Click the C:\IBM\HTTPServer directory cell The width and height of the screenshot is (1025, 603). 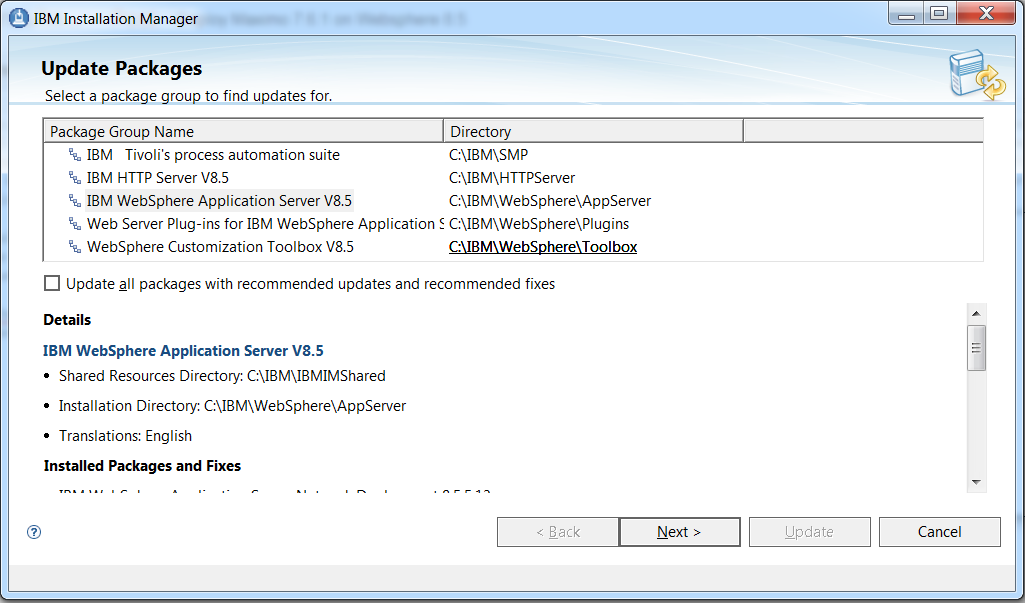coord(512,178)
